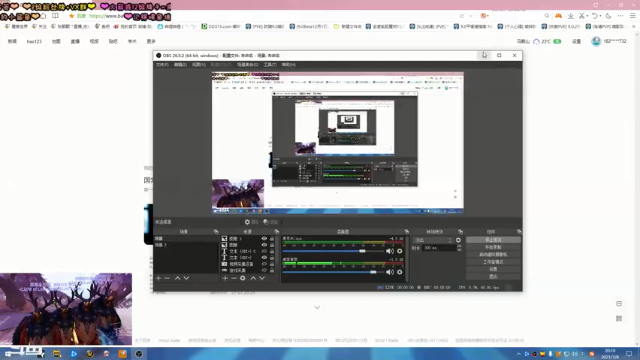Toggle the lock on 游戏采集 source
The height and width of the screenshot is (360, 640).
click(x=272, y=270)
